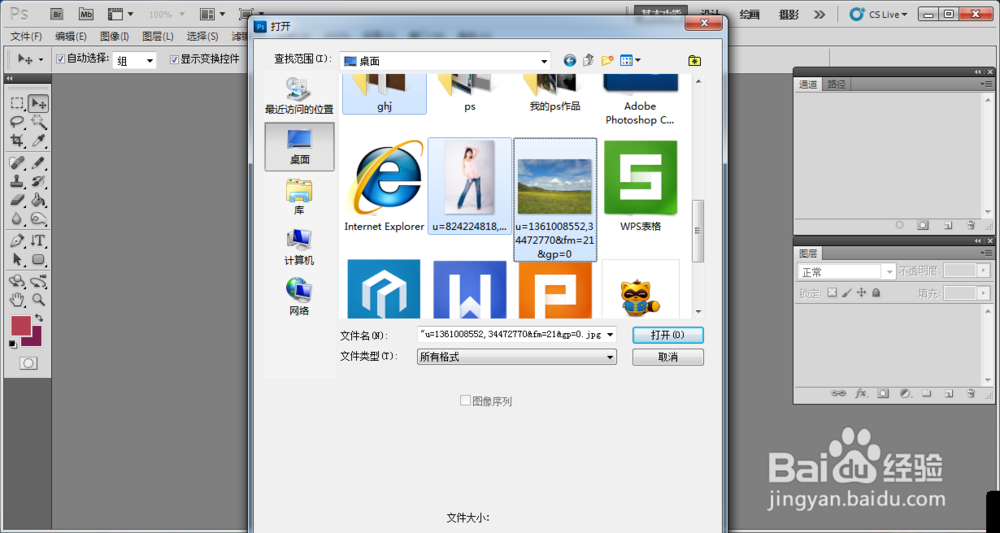The width and height of the screenshot is (1000, 533).
Task: Switch to 绘画 workspace
Action: coord(749,15)
